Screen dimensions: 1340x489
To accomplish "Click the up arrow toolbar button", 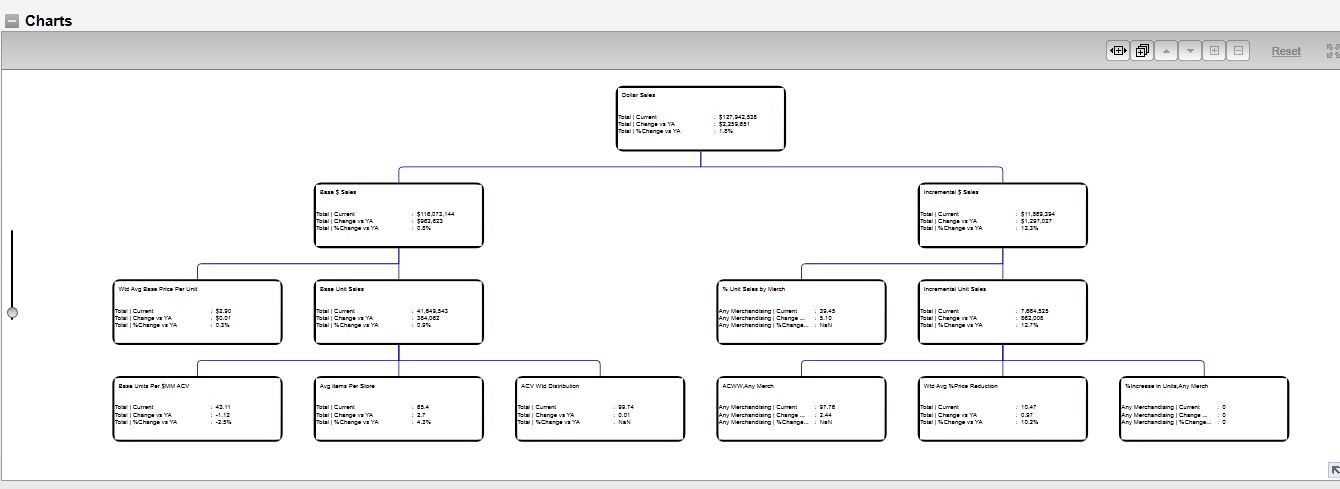I will pyautogui.click(x=1166, y=51).
